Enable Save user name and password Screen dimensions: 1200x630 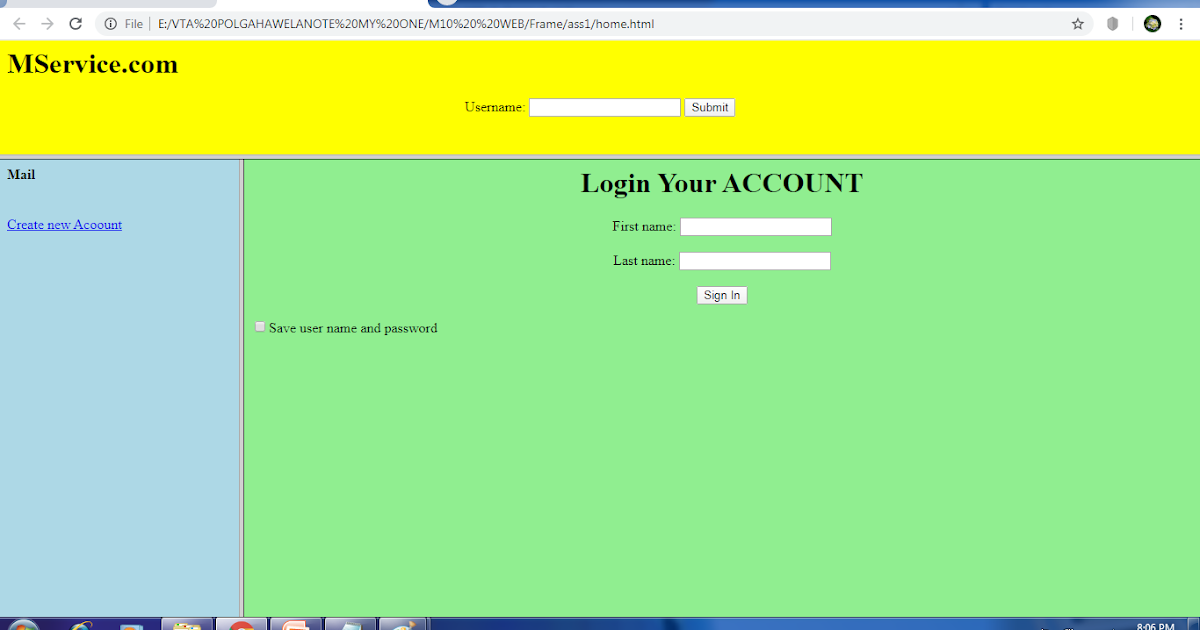point(260,326)
